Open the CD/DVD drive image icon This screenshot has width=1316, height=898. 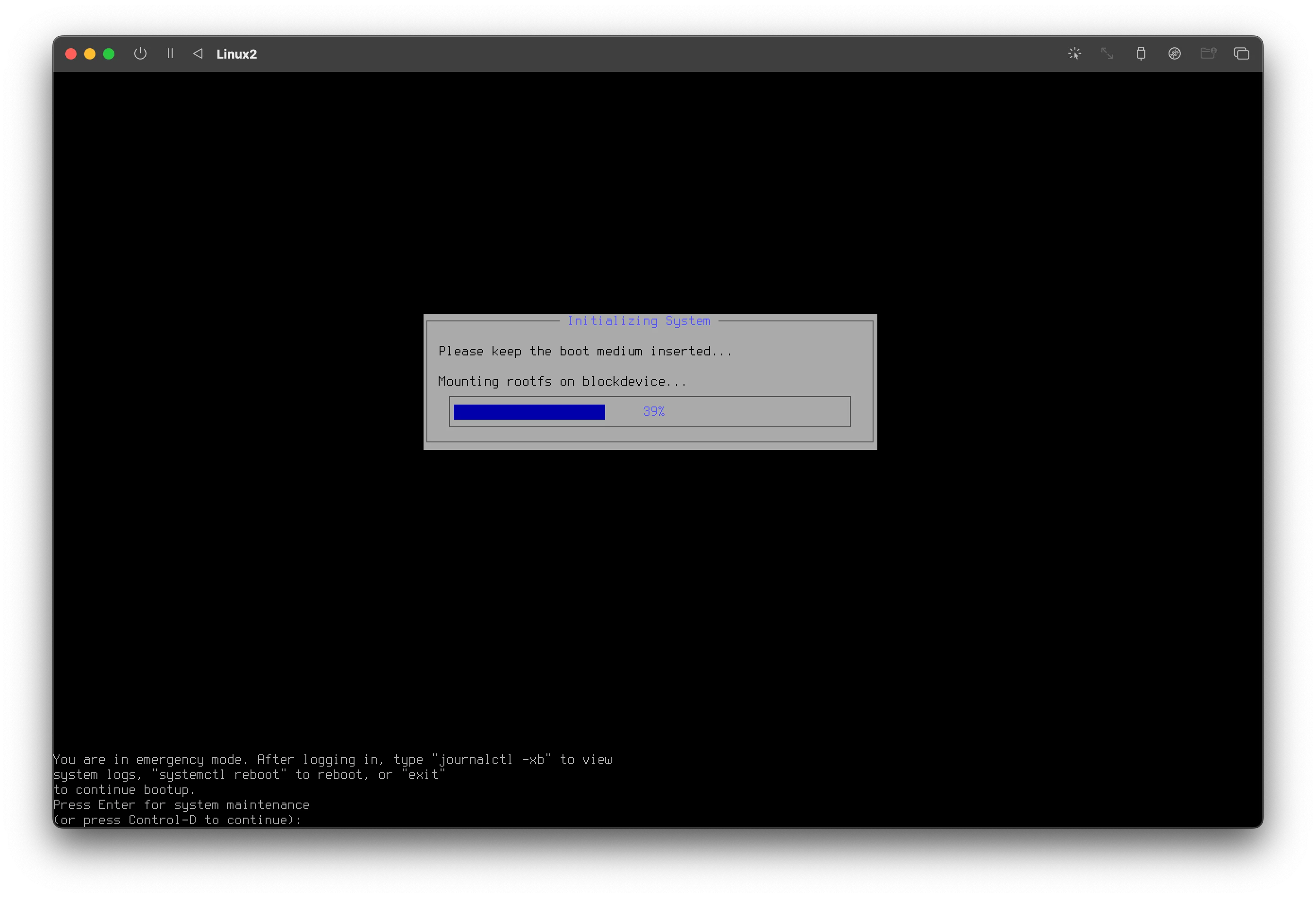pos(1175,54)
